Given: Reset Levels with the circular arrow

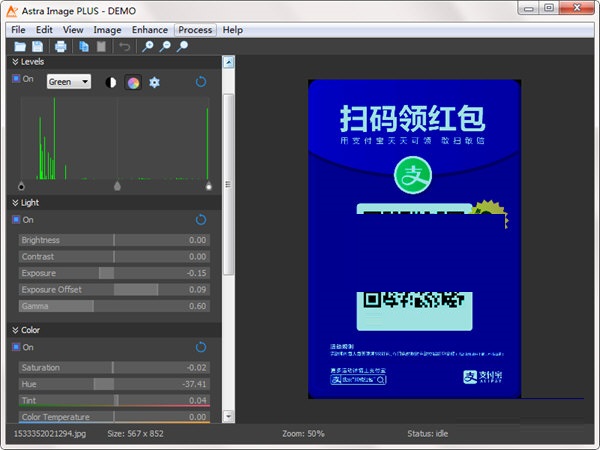Looking at the screenshot, I should pyautogui.click(x=201, y=82).
